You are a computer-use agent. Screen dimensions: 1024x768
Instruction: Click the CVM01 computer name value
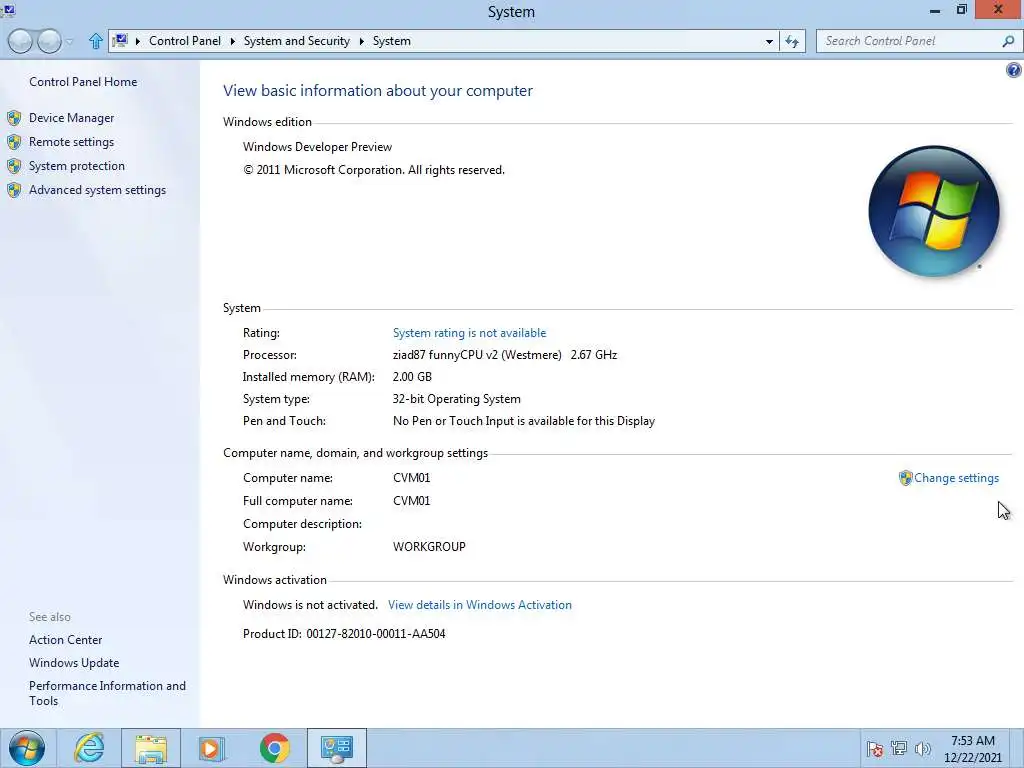pyautogui.click(x=411, y=478)
